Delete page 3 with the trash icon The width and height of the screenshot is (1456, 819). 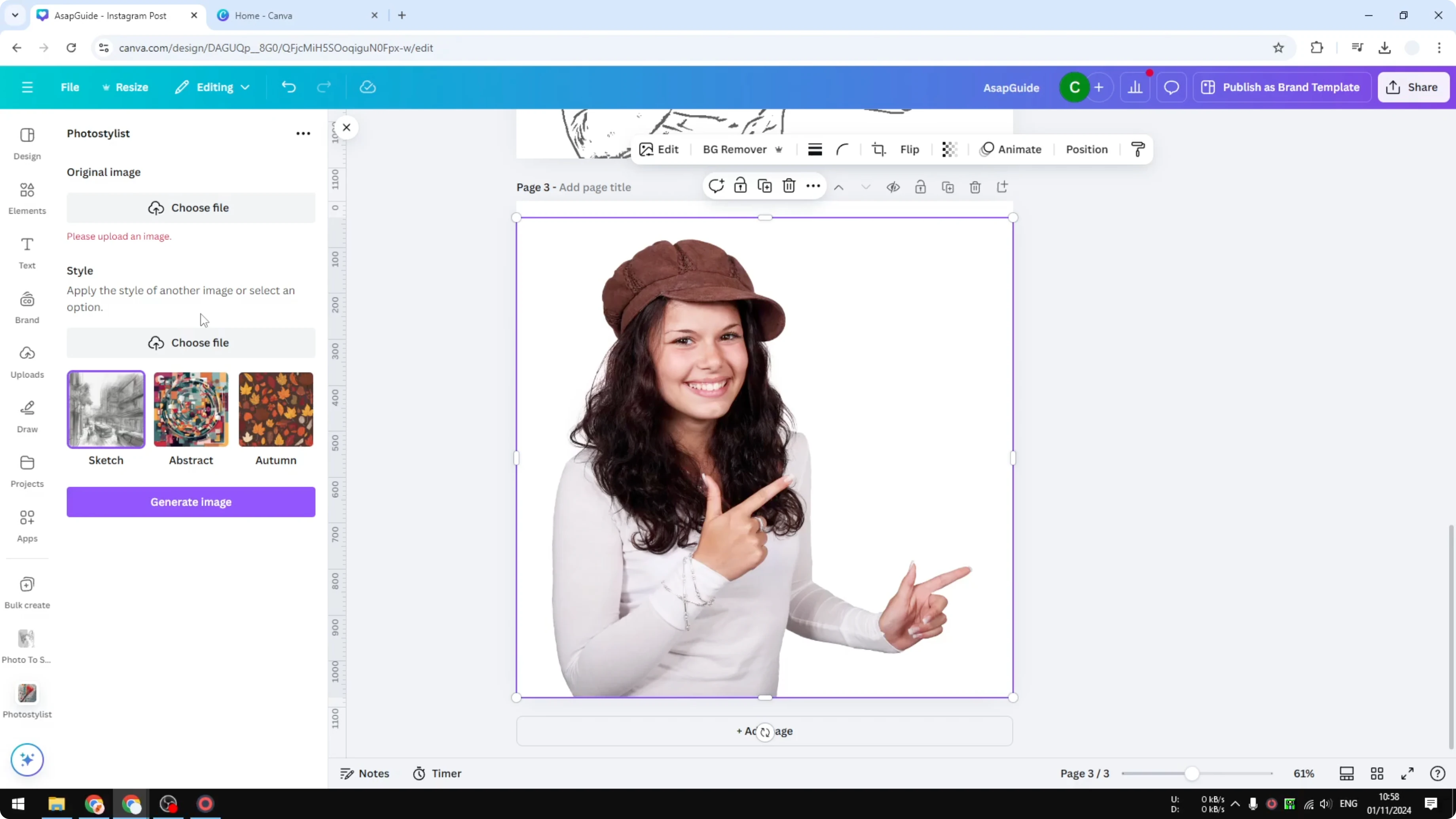point(976,186)
